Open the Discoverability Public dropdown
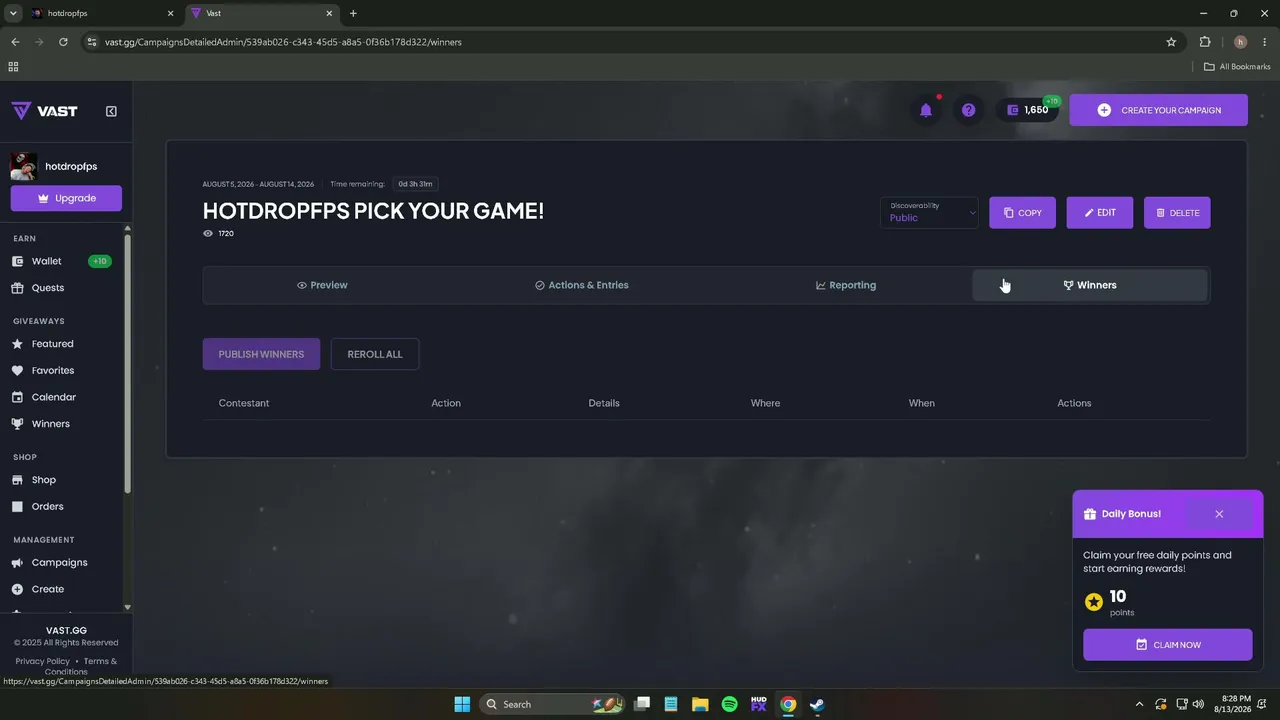Screen dimensions: 1280x720 (929, 212)
